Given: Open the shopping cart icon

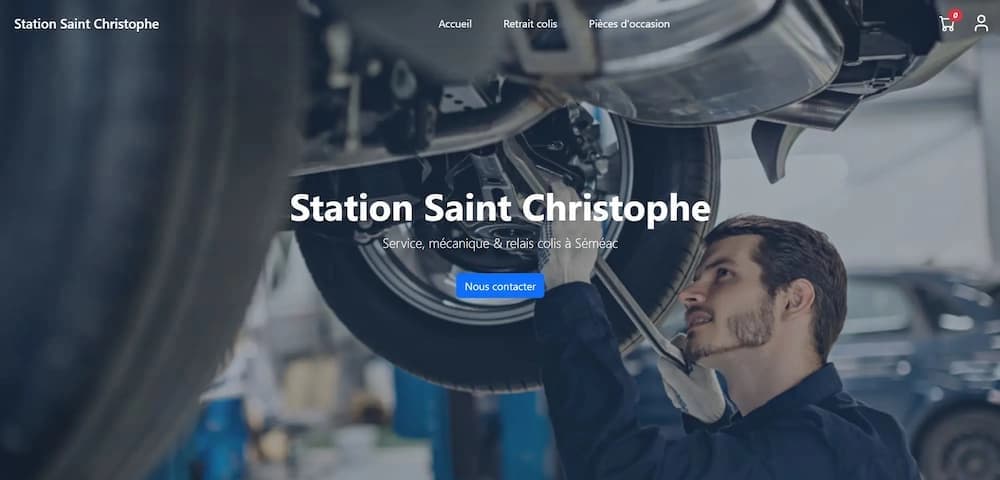Looking at the screenshot, I should click(x=947, y=24).
